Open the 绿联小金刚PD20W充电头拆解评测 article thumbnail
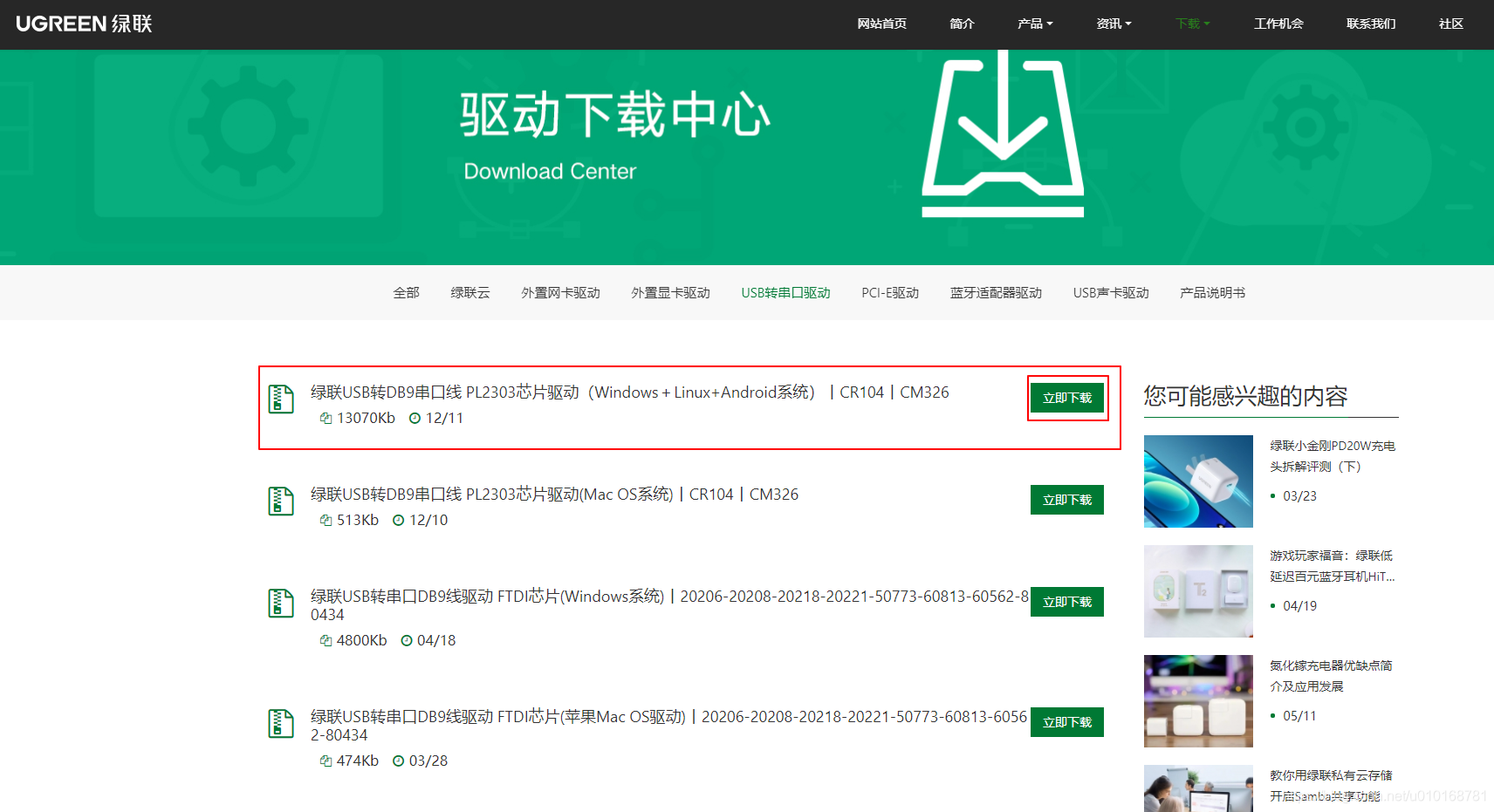 1198,481
